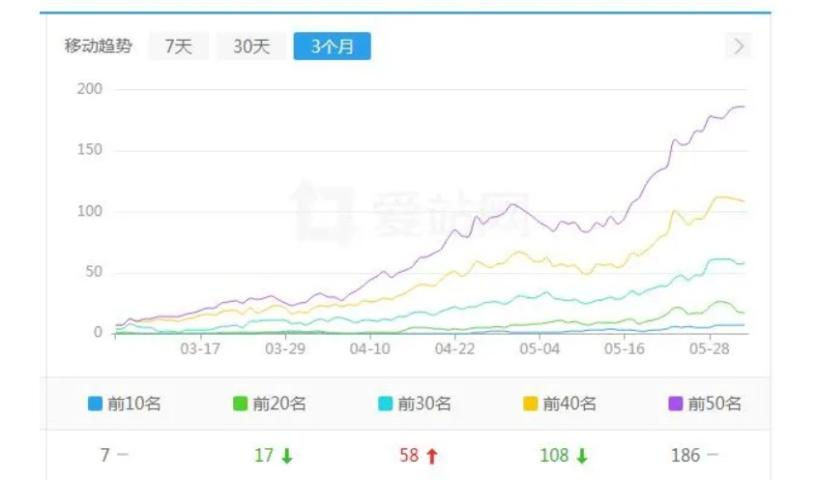Toggle the green 前20名 legend swatch
Viewport: 817px width, 480px height.
click(x=240, y=404)
